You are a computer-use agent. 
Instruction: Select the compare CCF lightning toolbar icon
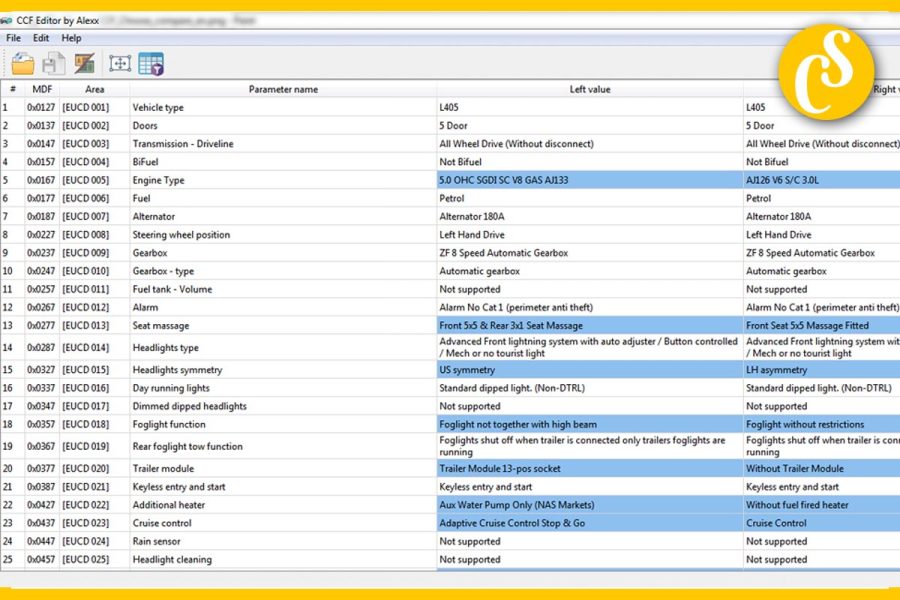[x=87, y=61]
